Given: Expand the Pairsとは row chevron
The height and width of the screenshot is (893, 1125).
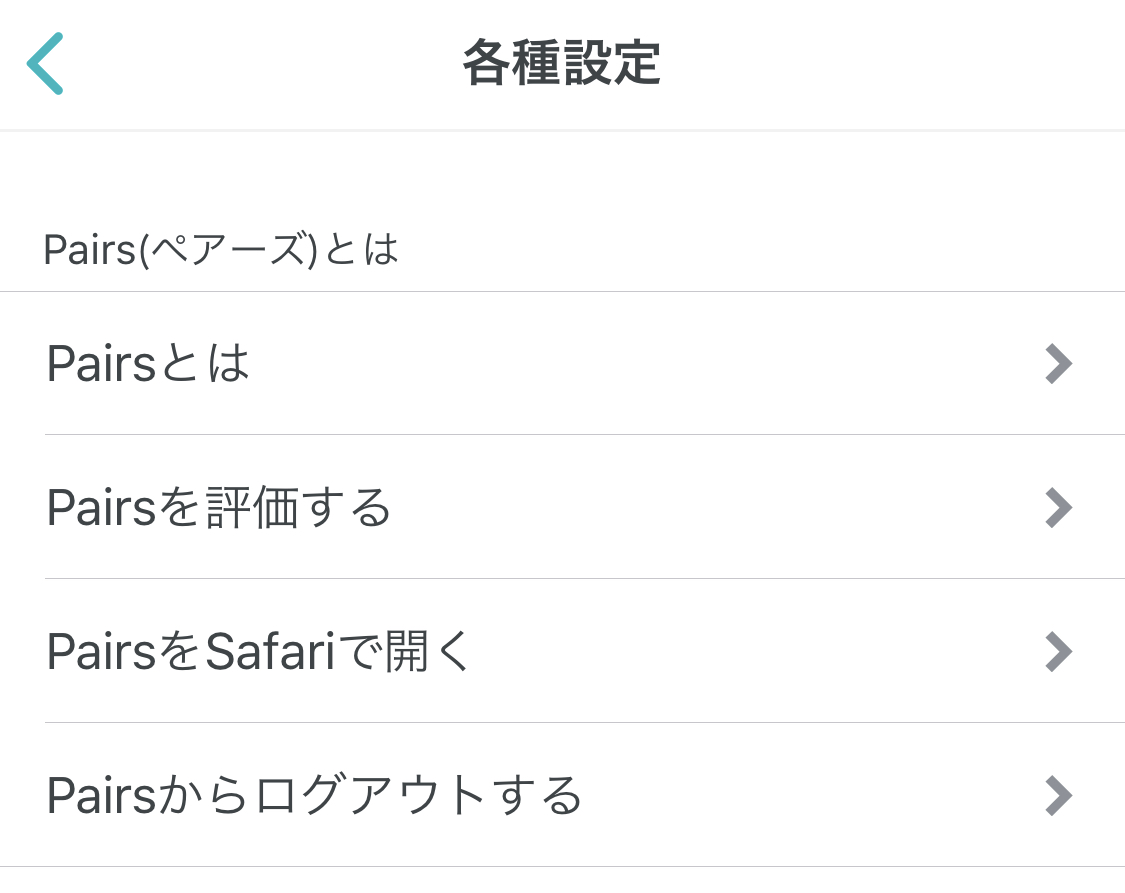Looking at the screenshot, I should pyautogui.click(x=1058, y=363).
